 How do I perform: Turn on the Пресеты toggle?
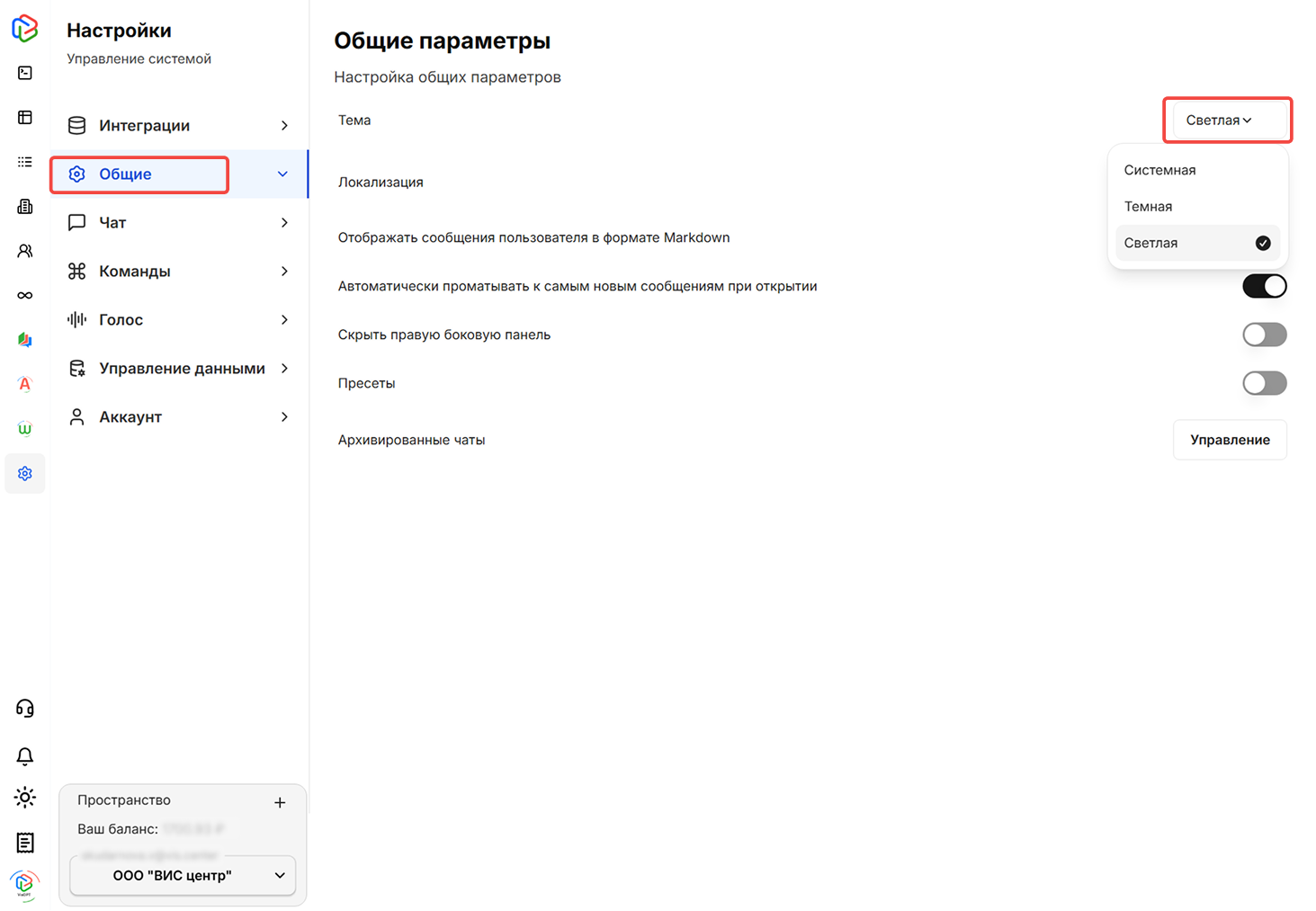coord(1264,383)
